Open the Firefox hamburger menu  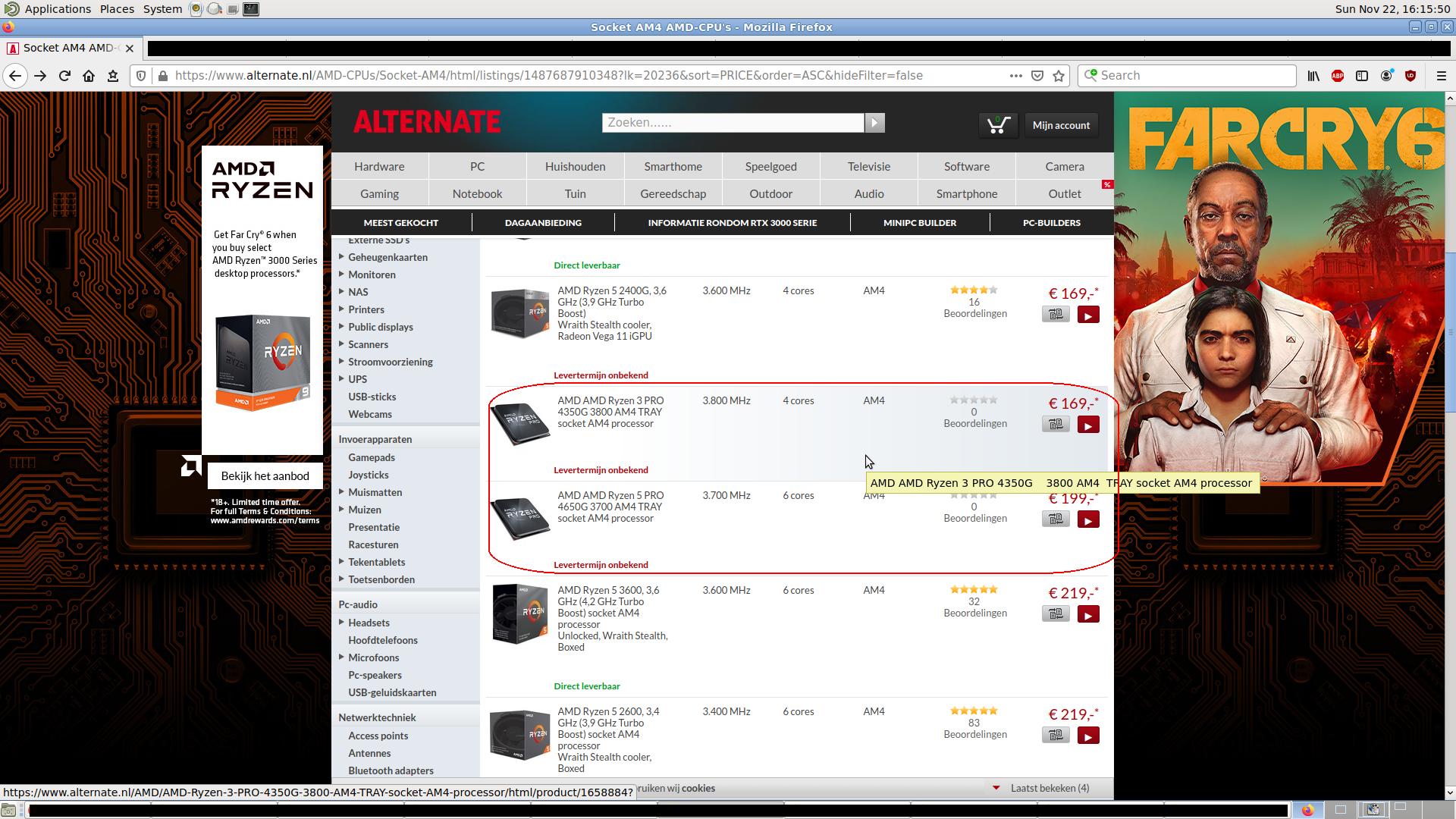[x=1442, y=76]
